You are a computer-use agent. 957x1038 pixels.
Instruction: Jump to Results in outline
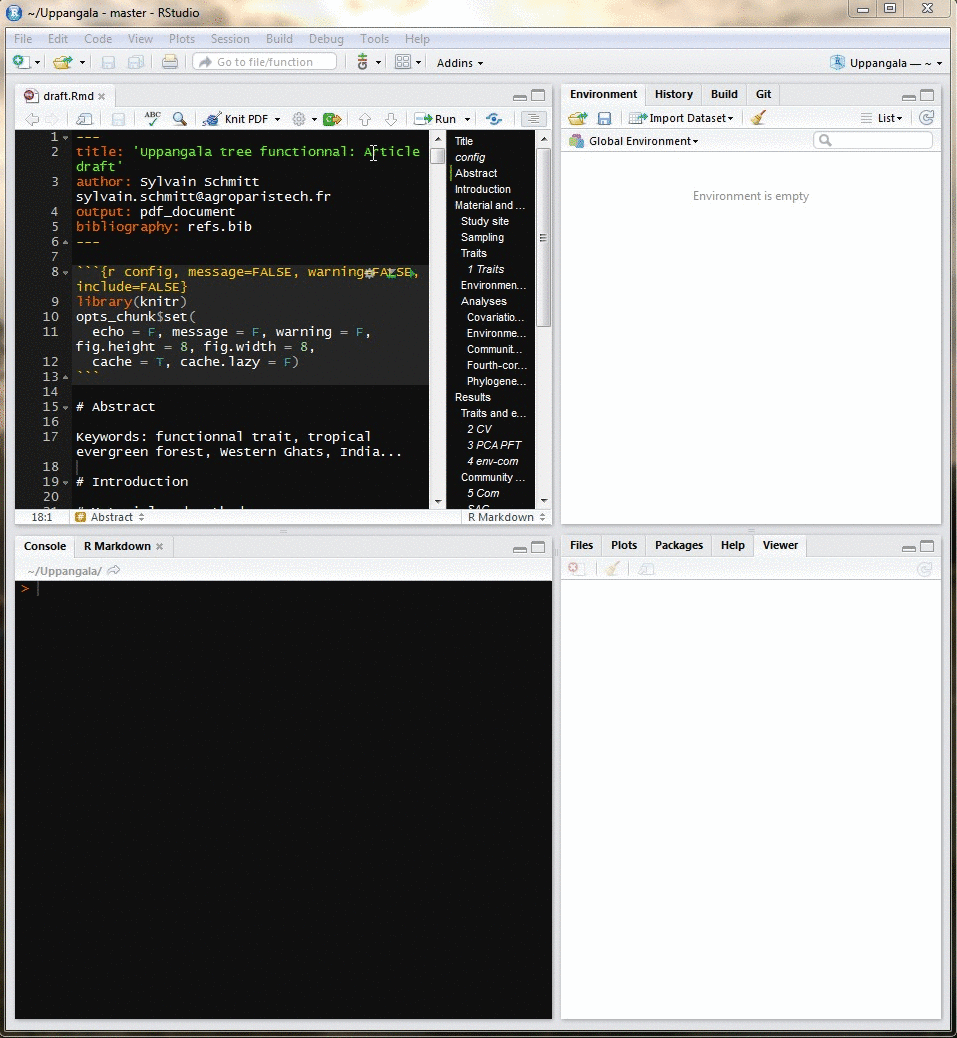tap(473, 397)
